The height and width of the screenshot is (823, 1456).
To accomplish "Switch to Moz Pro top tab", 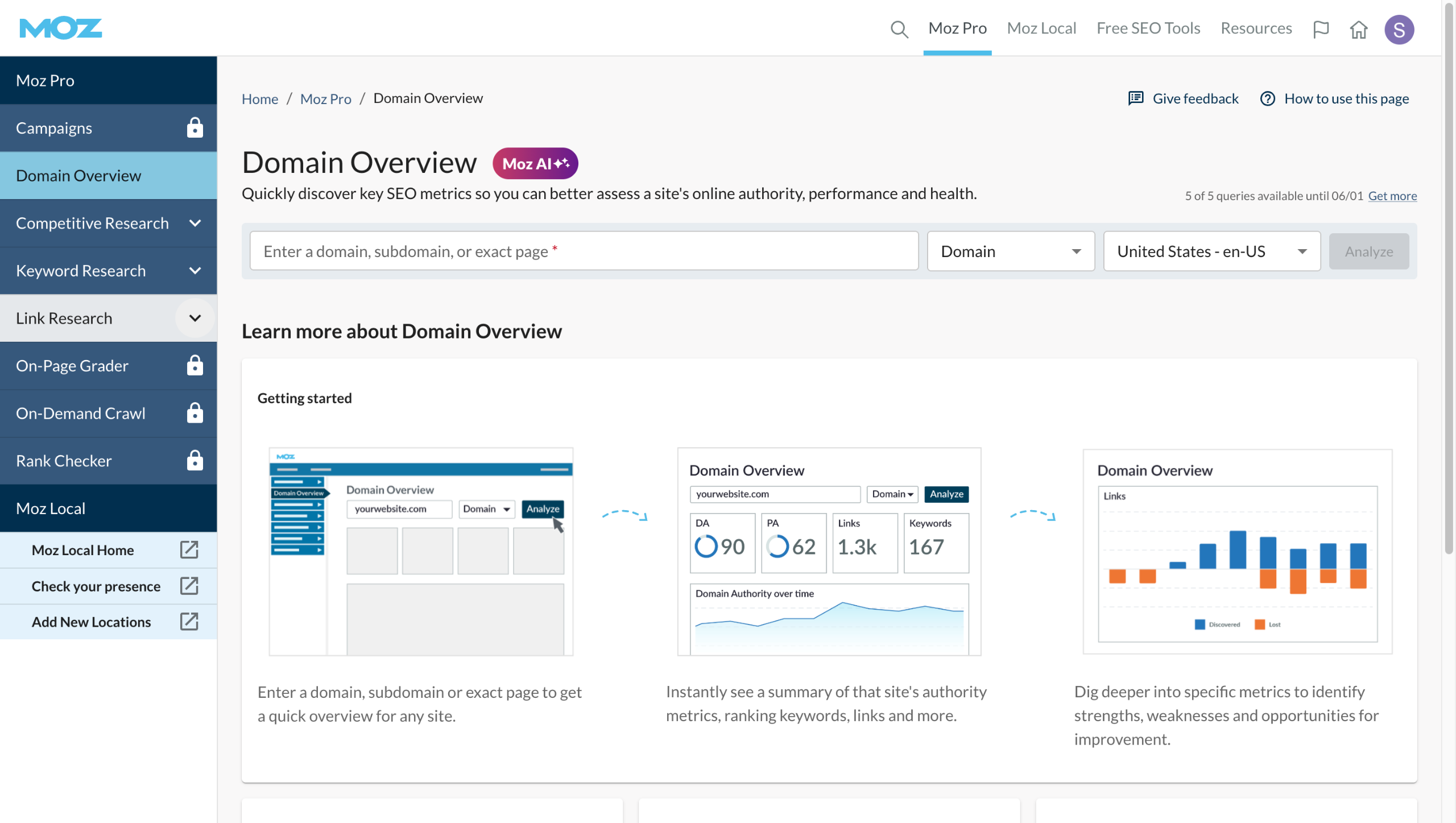I will click(957, 28).
